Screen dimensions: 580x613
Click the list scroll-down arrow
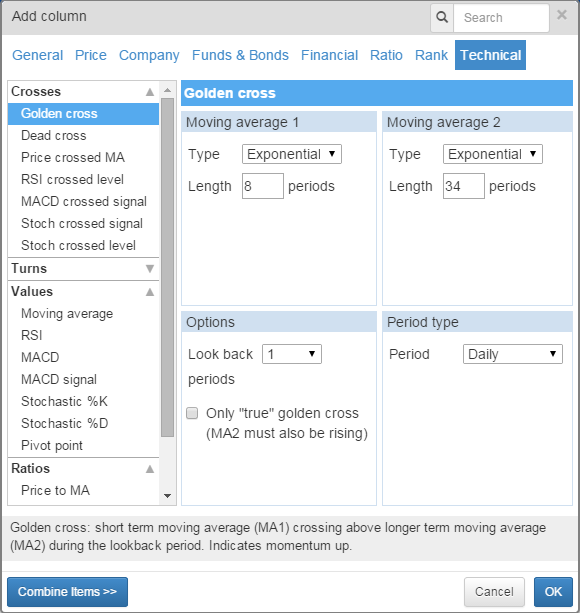168,496
